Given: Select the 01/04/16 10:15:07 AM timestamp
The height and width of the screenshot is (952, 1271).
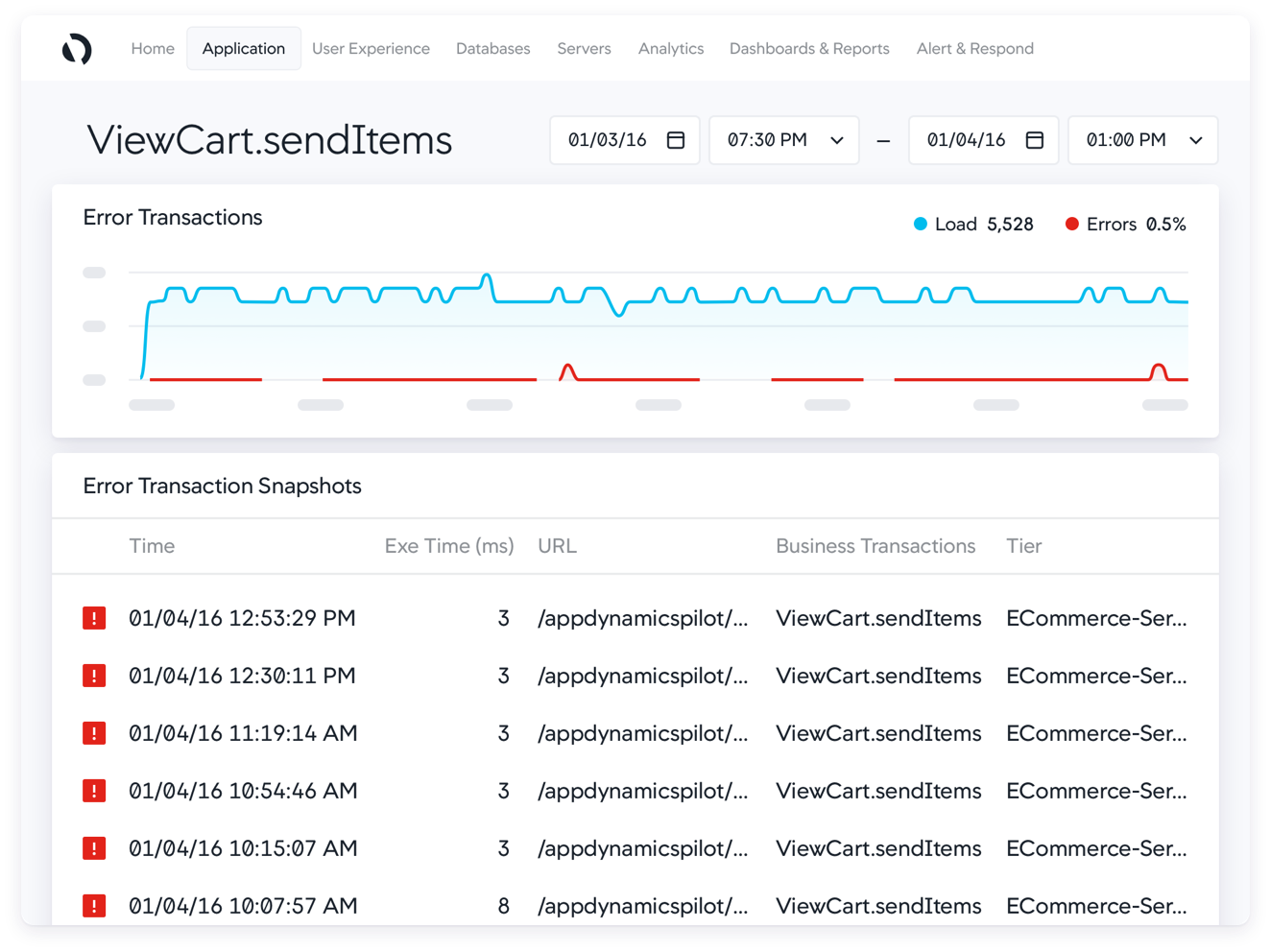Looking at the screenshot, I should point(244,848).
